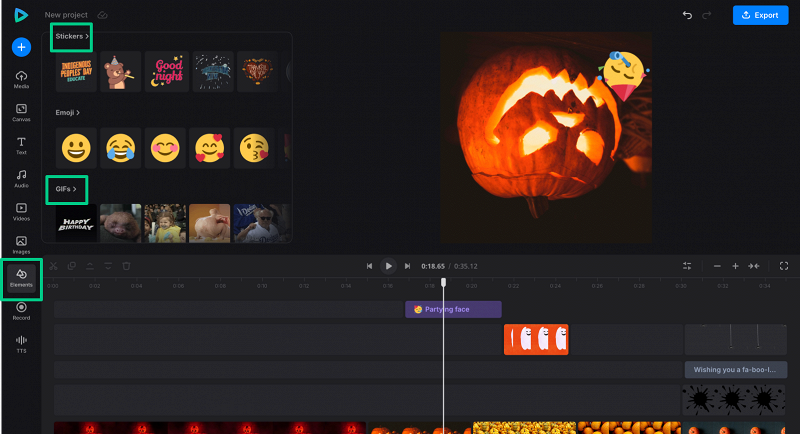Undo the last action
Image resolution: width=800 pixels, height=434 pixels.
click(x=687, y=15)
